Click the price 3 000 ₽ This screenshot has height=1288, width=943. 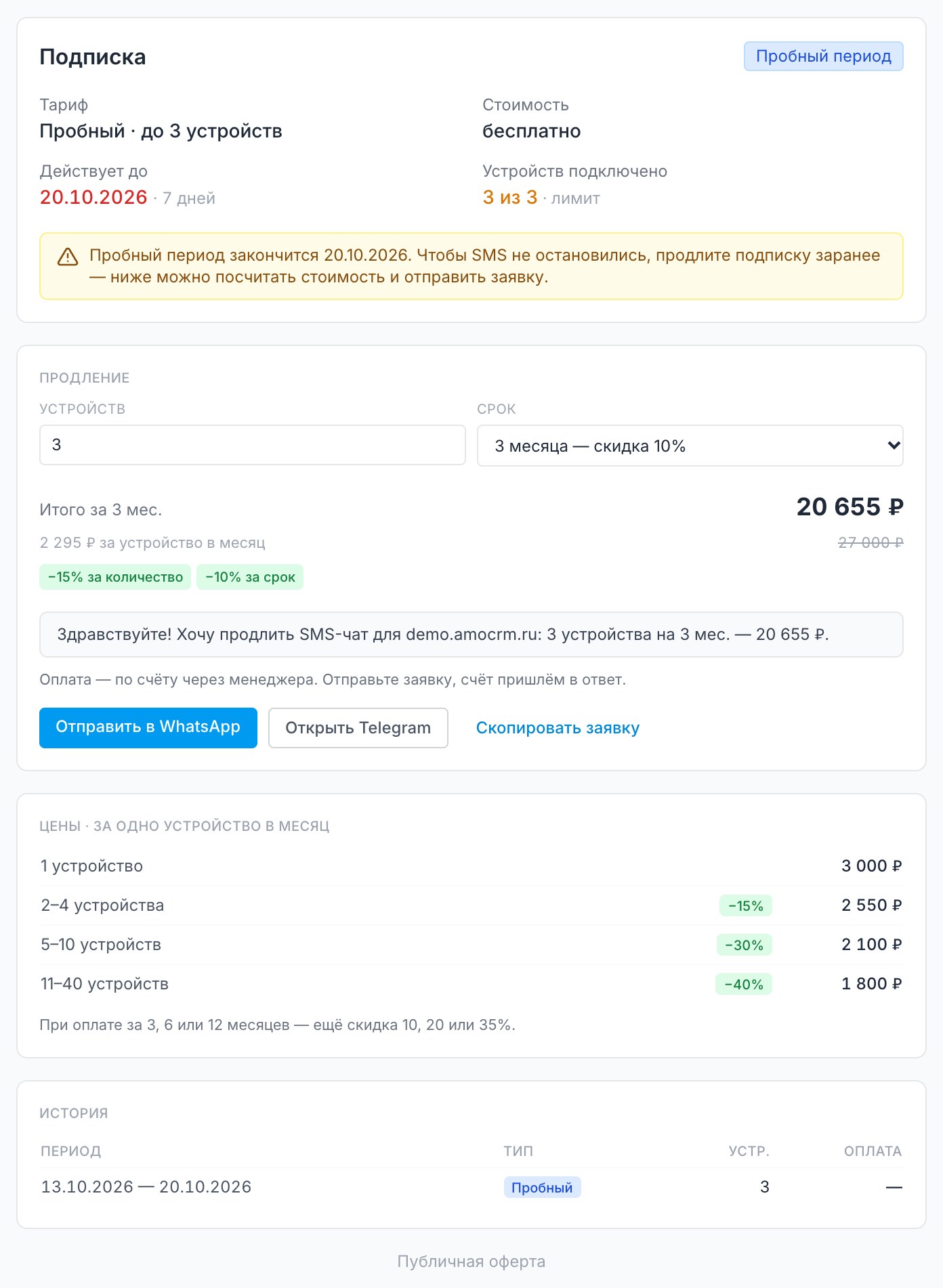(872, 866)
